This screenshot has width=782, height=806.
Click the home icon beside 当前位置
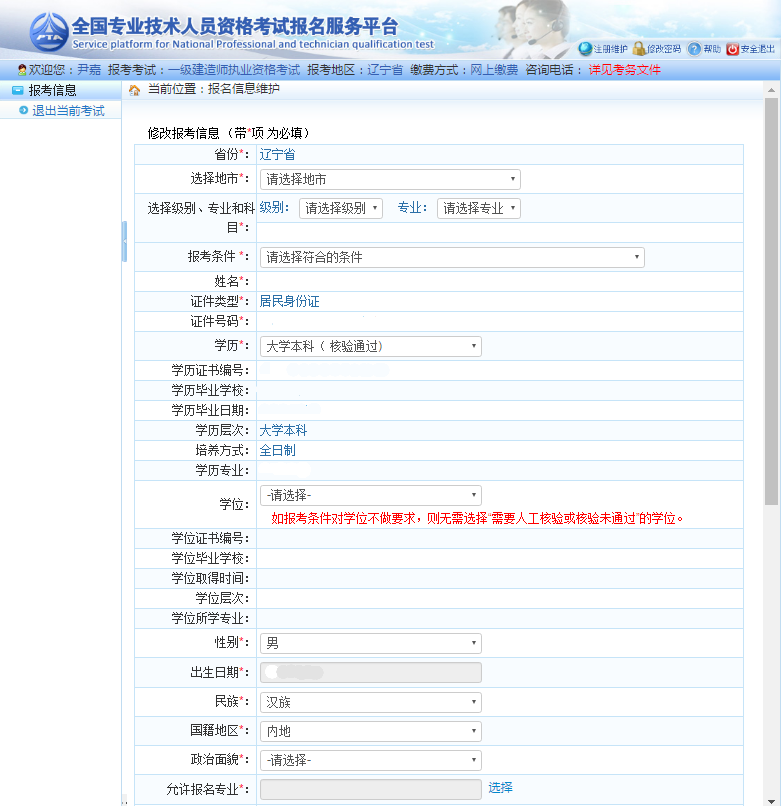[x=135, y=90]
